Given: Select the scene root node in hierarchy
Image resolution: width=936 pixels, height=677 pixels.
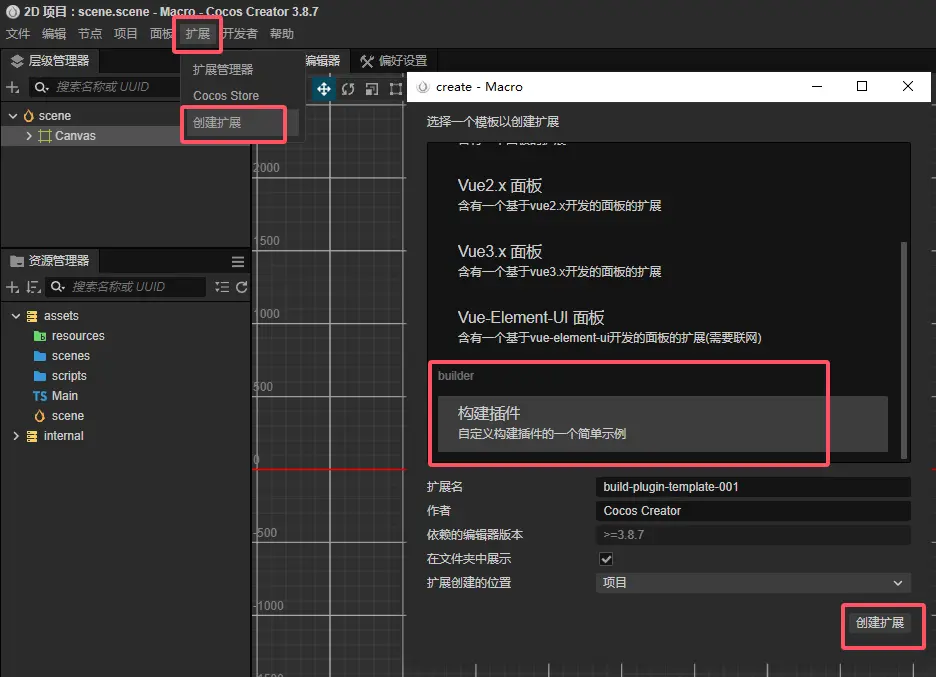Looking at the screenshot, I should click(x=55, y=116).
